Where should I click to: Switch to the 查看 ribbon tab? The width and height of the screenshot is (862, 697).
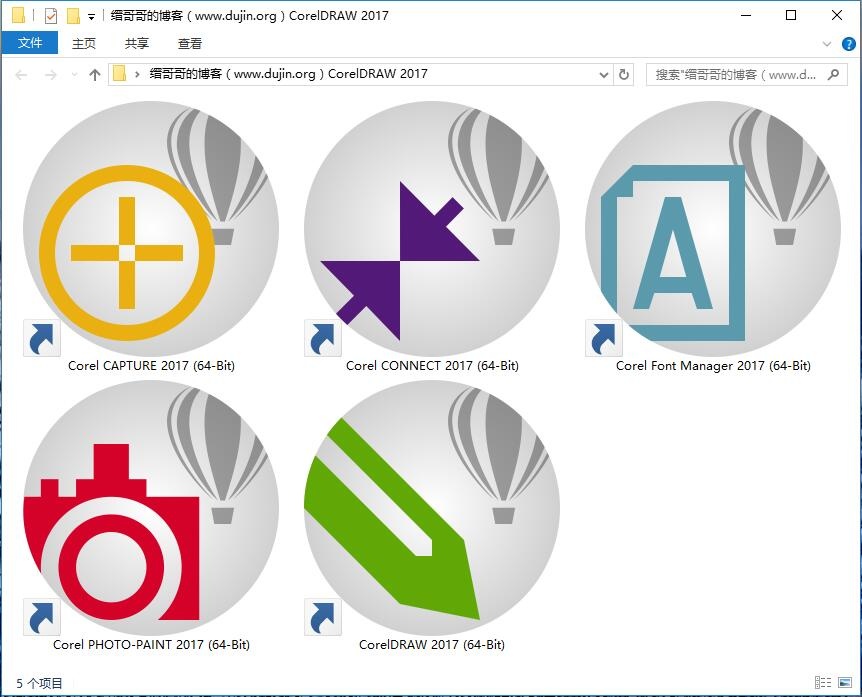click(190, 43)
